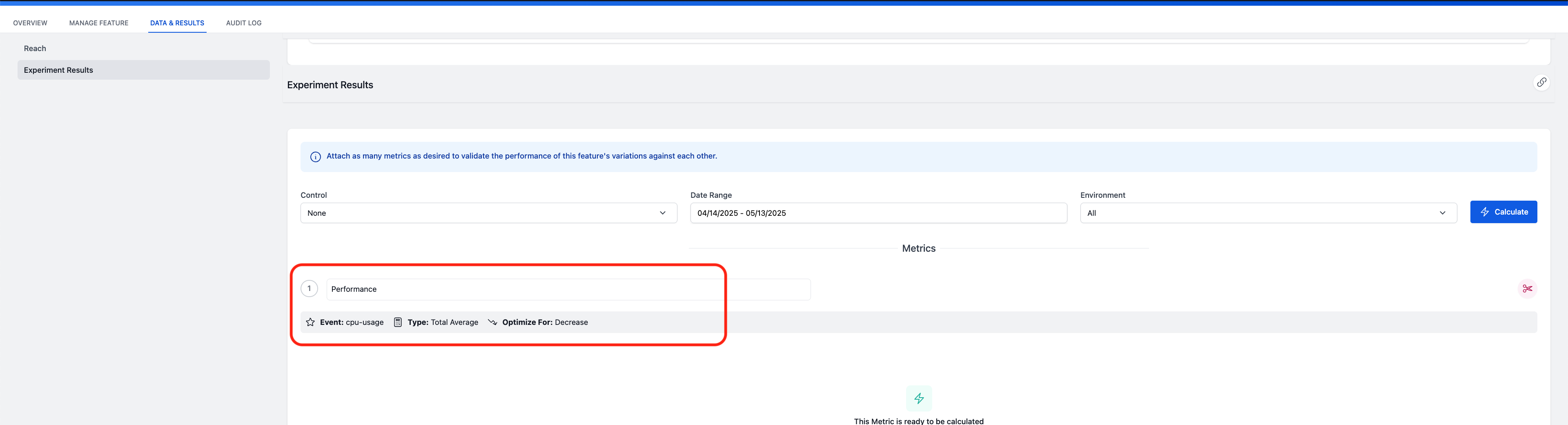Click the number 1 badge beside the Performance metric

click(x=309, y=288)
